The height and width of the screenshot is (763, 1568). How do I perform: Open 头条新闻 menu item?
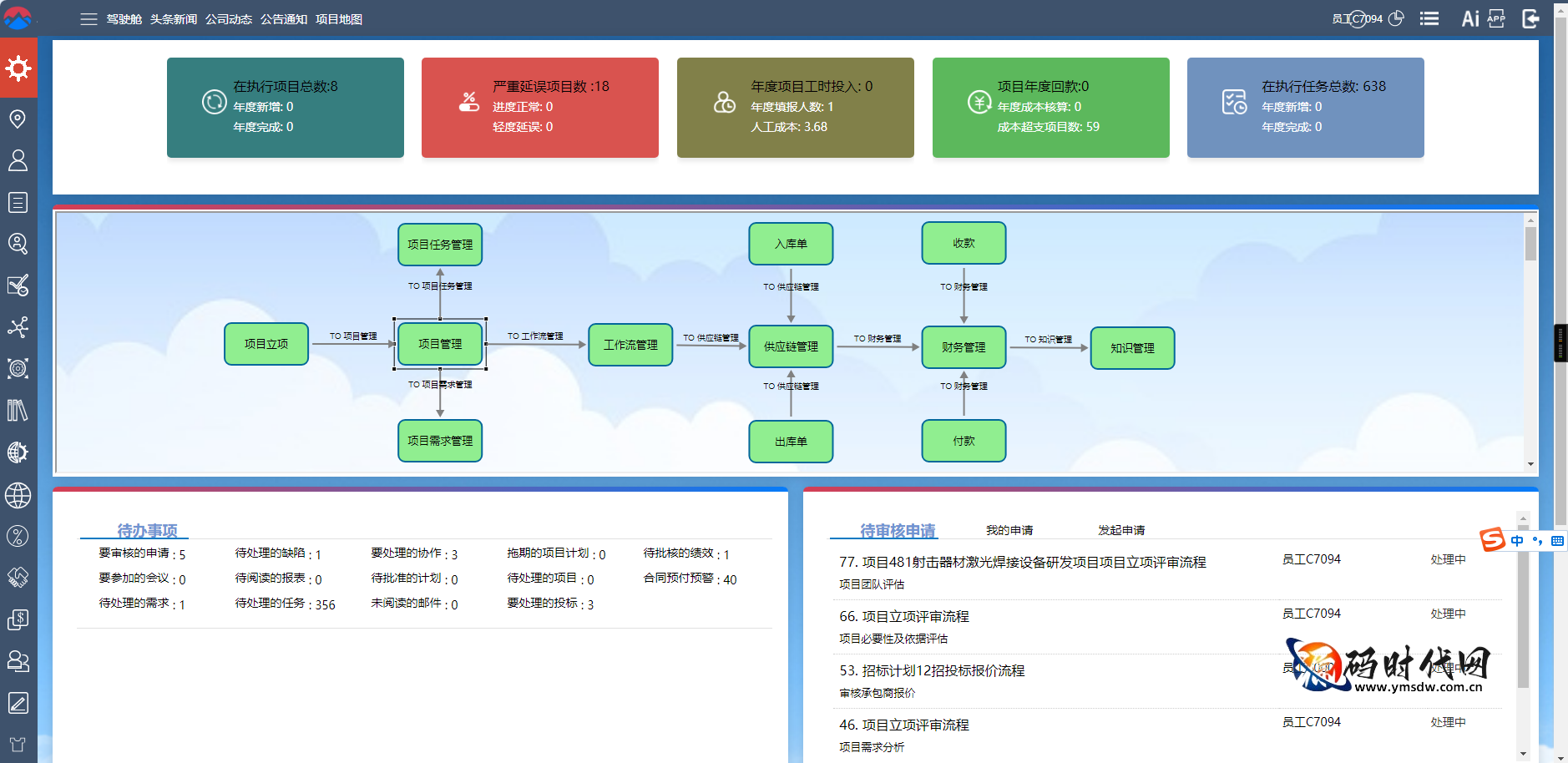[x=174, y=19]
